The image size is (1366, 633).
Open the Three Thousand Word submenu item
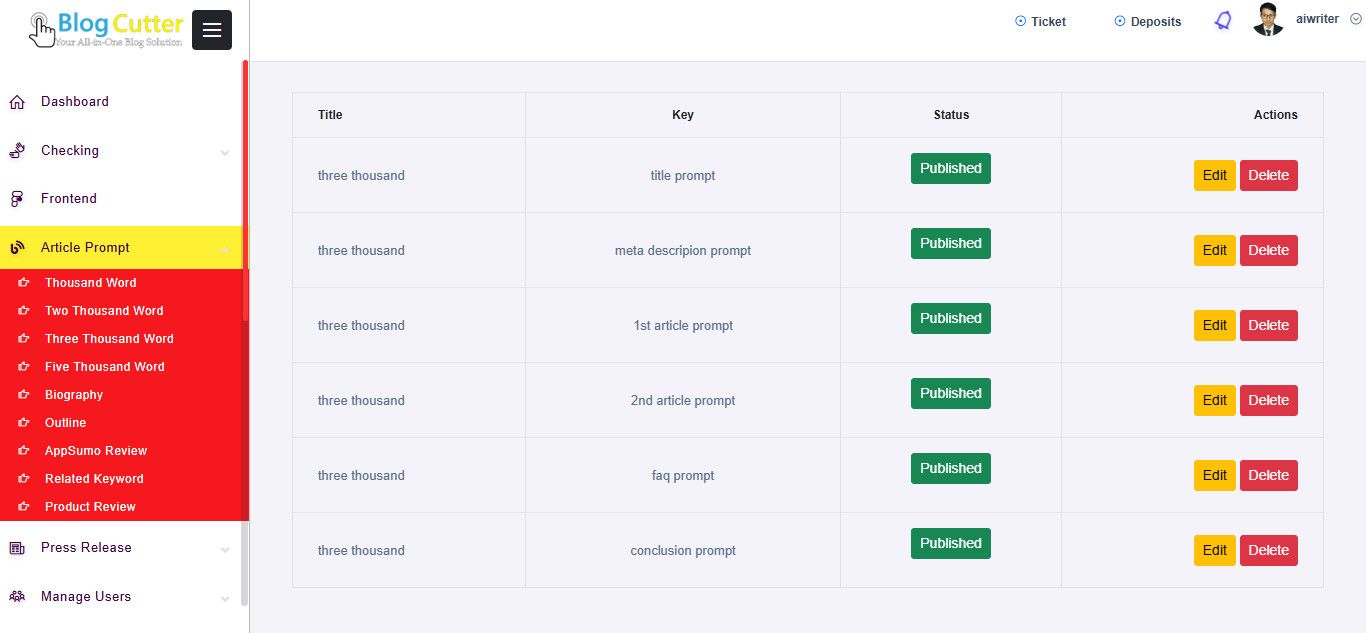[109, 339]
